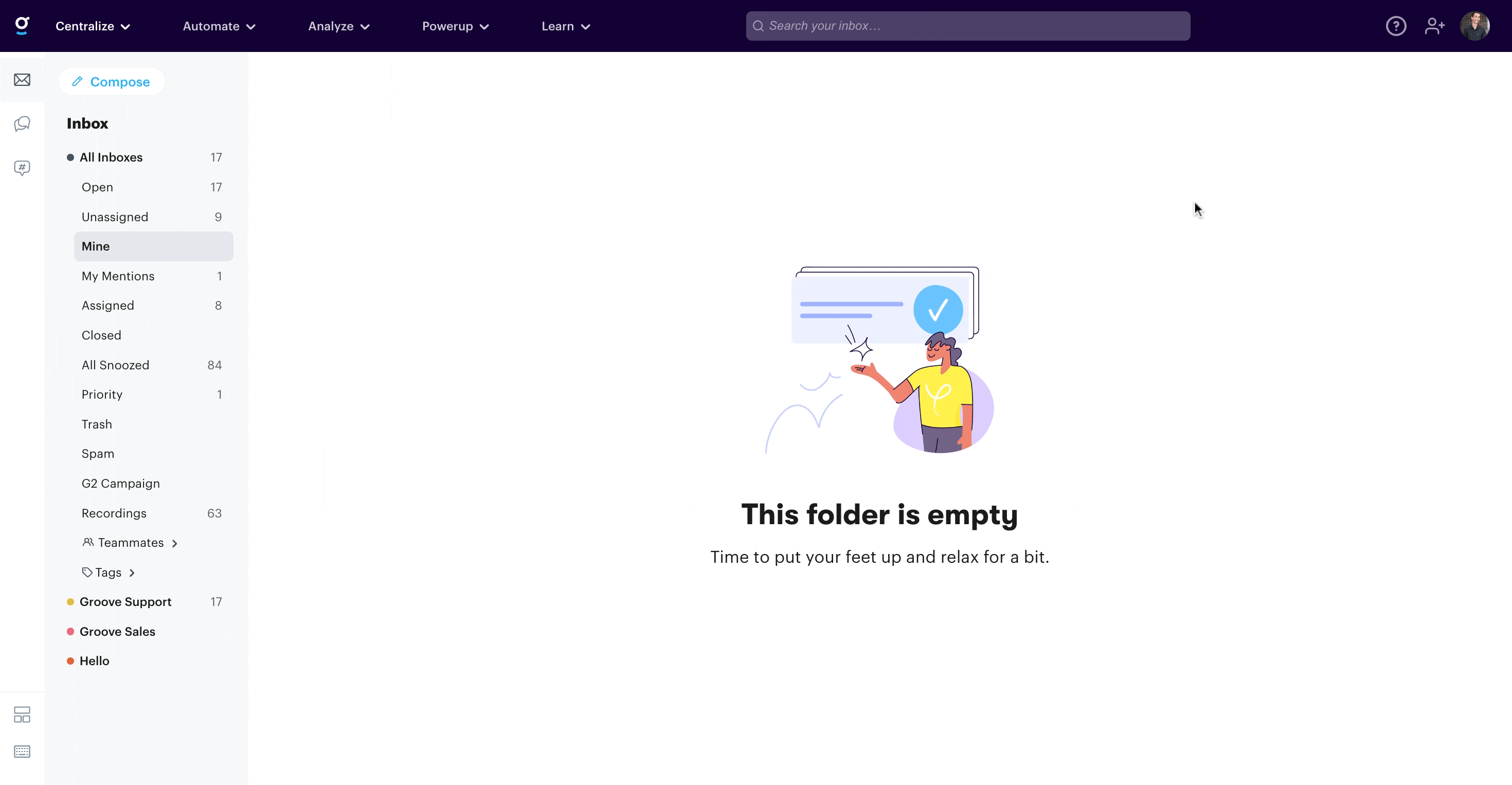Select the Groove Support mailbox

pos(145,602)
